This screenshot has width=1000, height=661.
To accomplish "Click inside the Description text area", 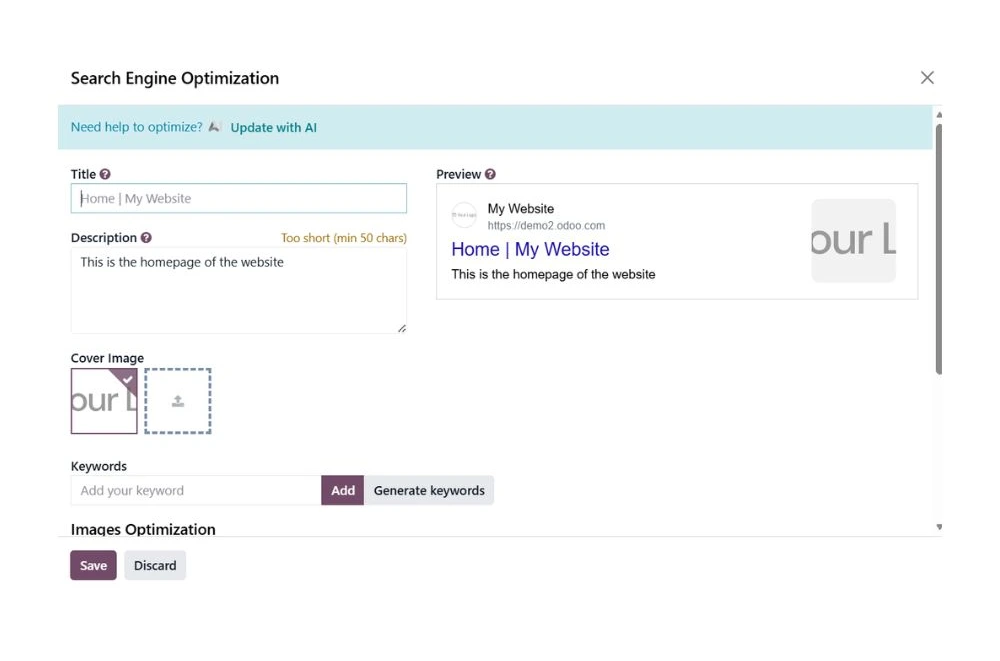I will click(239, 290).
